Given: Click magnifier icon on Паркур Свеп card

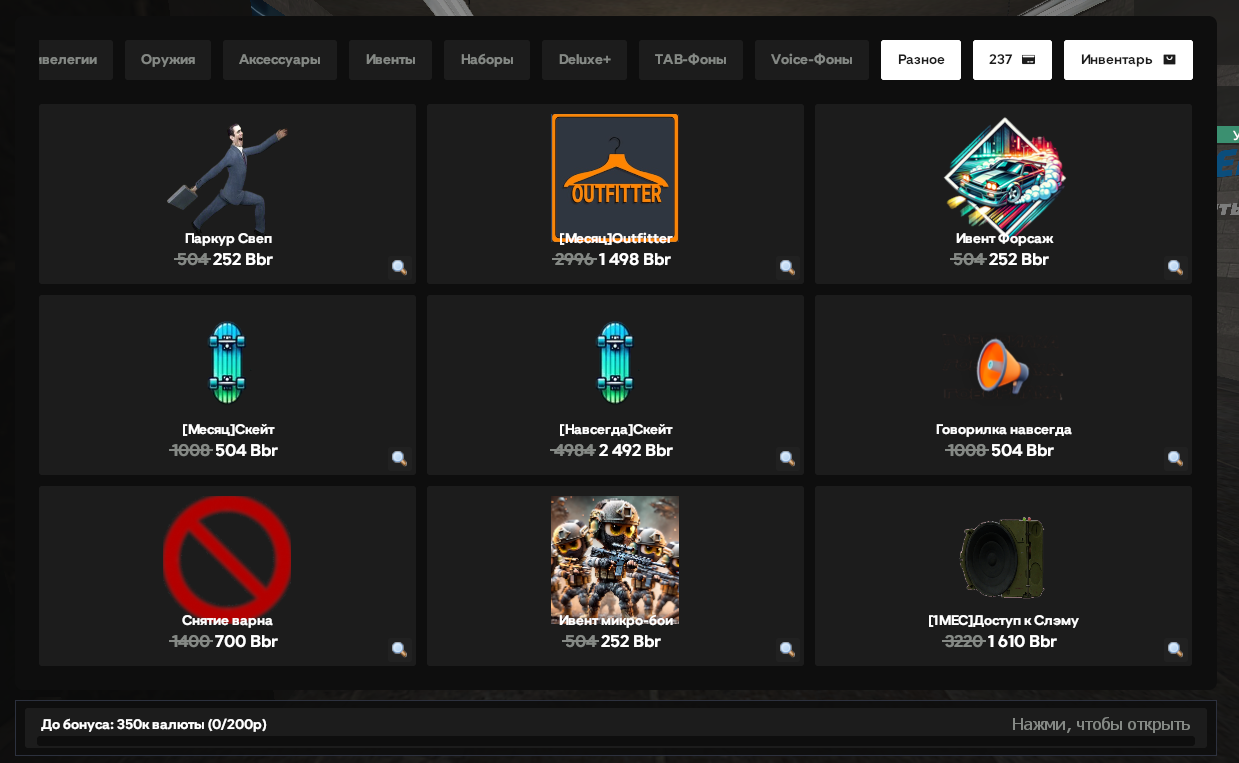Looking at the screenshot, I should pos(399,267).
